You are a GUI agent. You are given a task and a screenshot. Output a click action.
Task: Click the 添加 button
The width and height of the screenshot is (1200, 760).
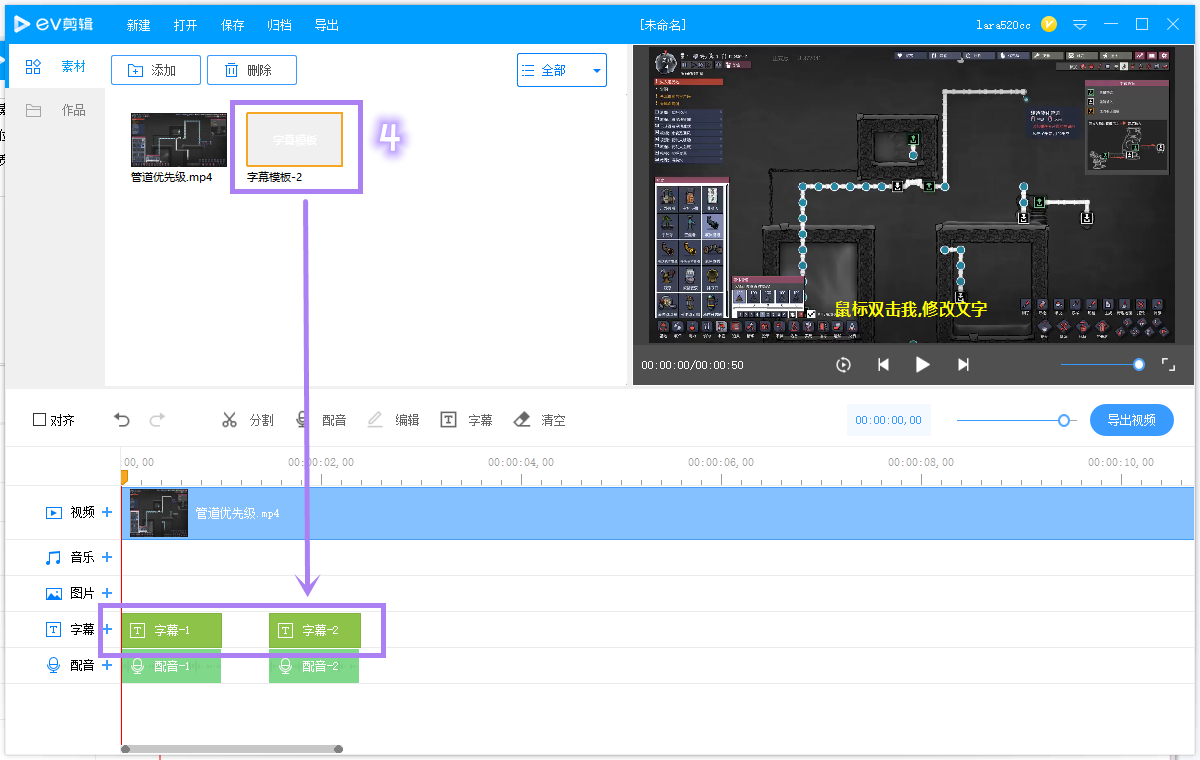pyautogui.click(x=156, y=70)
